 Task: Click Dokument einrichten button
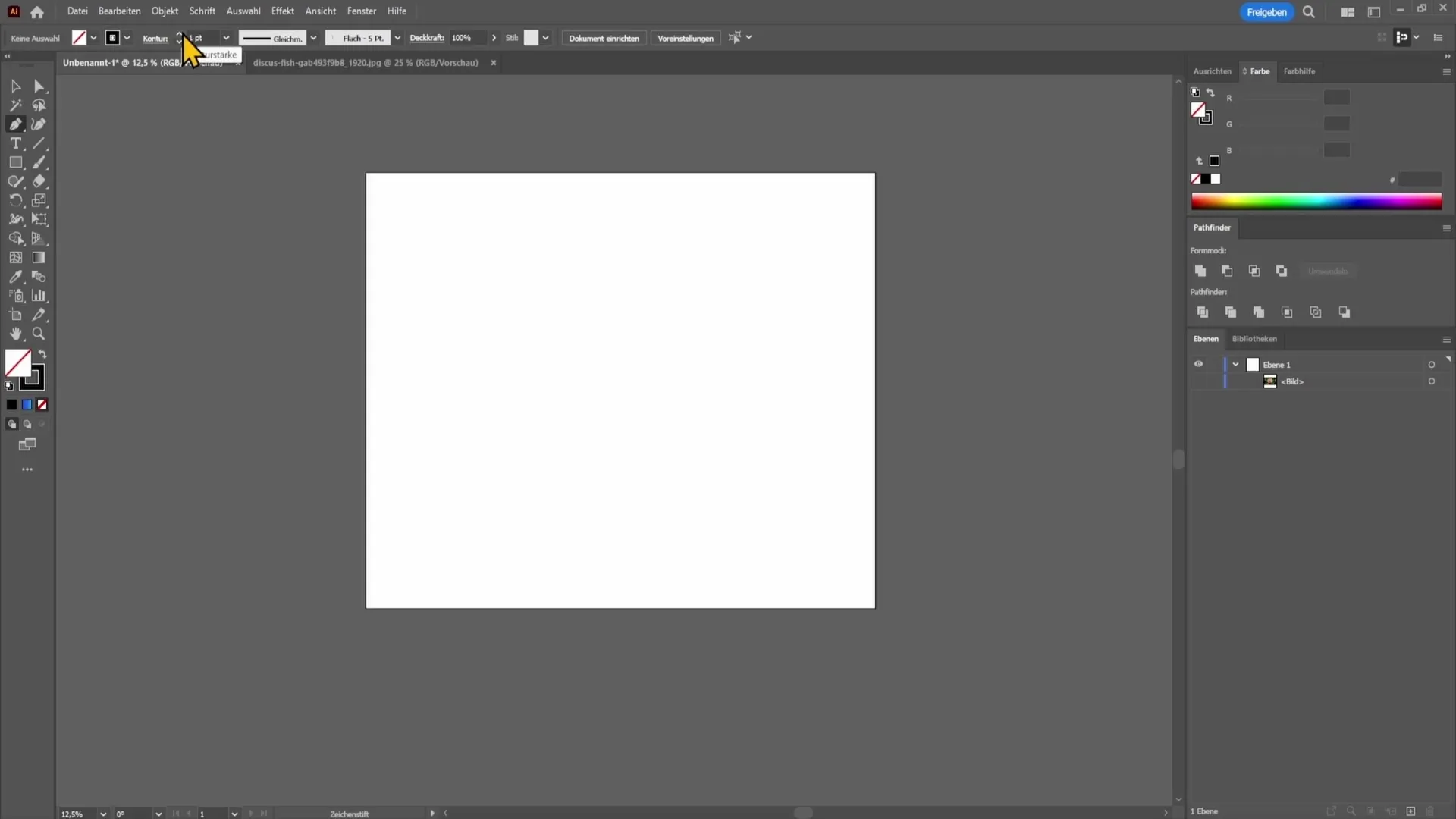pyautogui.click(x=604, y=38)
